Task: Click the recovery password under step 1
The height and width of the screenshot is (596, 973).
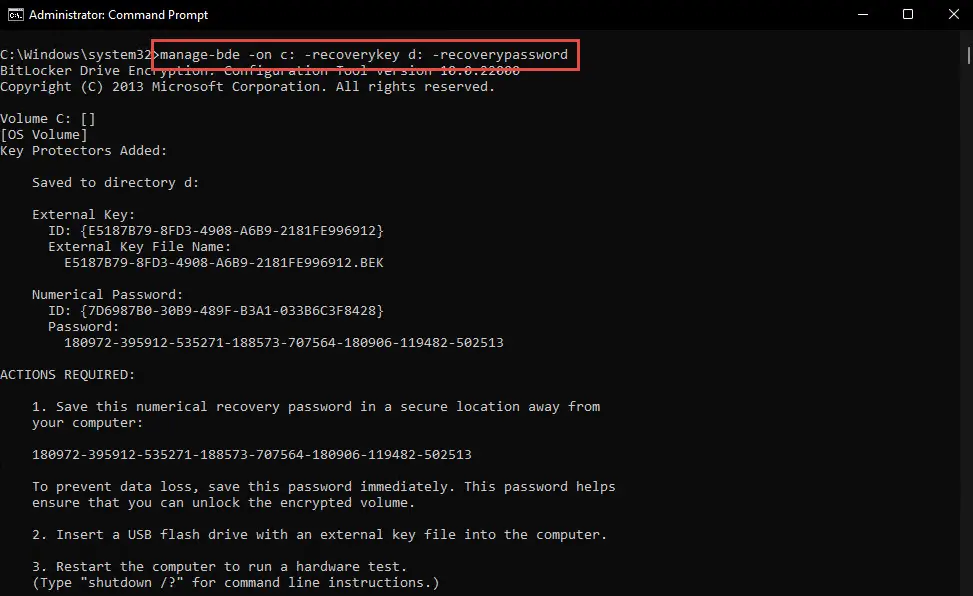Action: tap(251, 455)
